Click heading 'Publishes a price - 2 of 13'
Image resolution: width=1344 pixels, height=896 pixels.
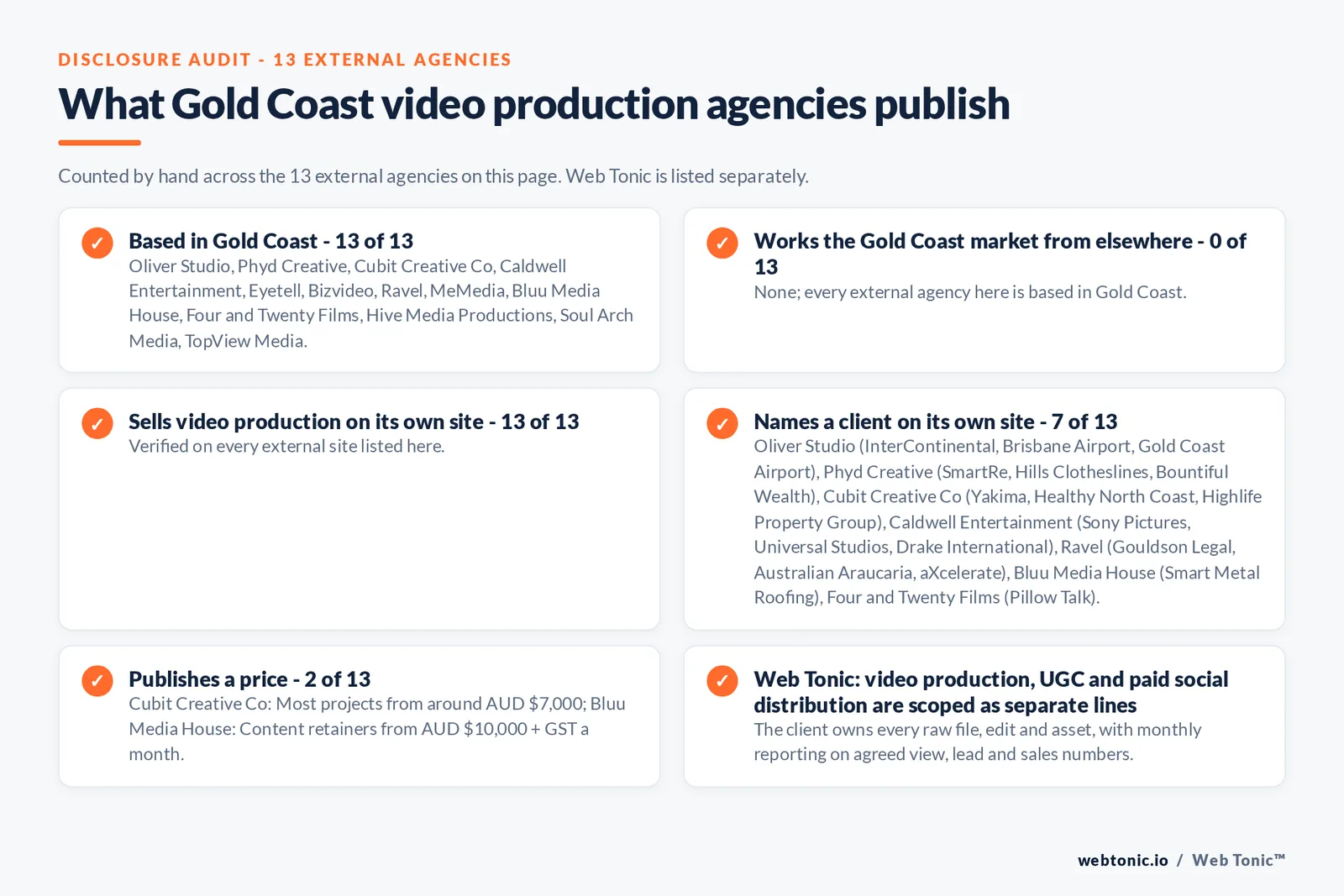point(249,679)
